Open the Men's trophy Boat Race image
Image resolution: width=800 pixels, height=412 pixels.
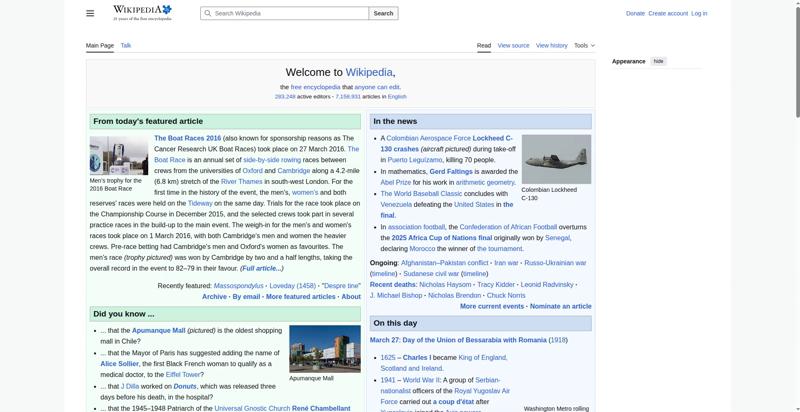[x=118, y=156]
